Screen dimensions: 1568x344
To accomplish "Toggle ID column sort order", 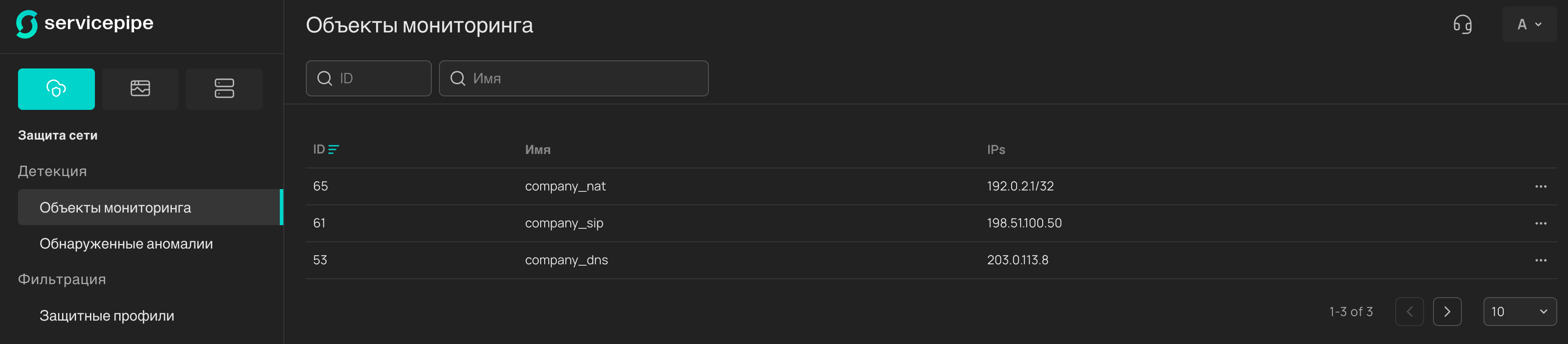I will tap(333, 150).
